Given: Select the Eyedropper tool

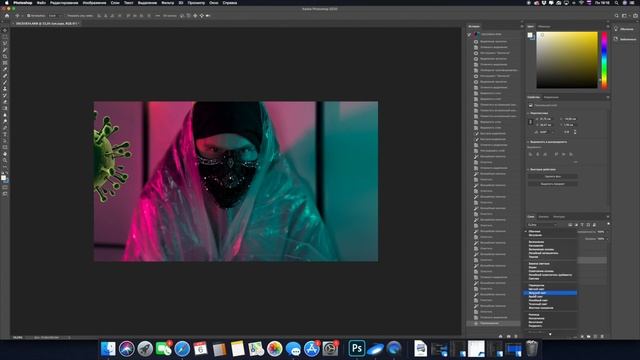Looking at the screenshot, I should point(5,69).
